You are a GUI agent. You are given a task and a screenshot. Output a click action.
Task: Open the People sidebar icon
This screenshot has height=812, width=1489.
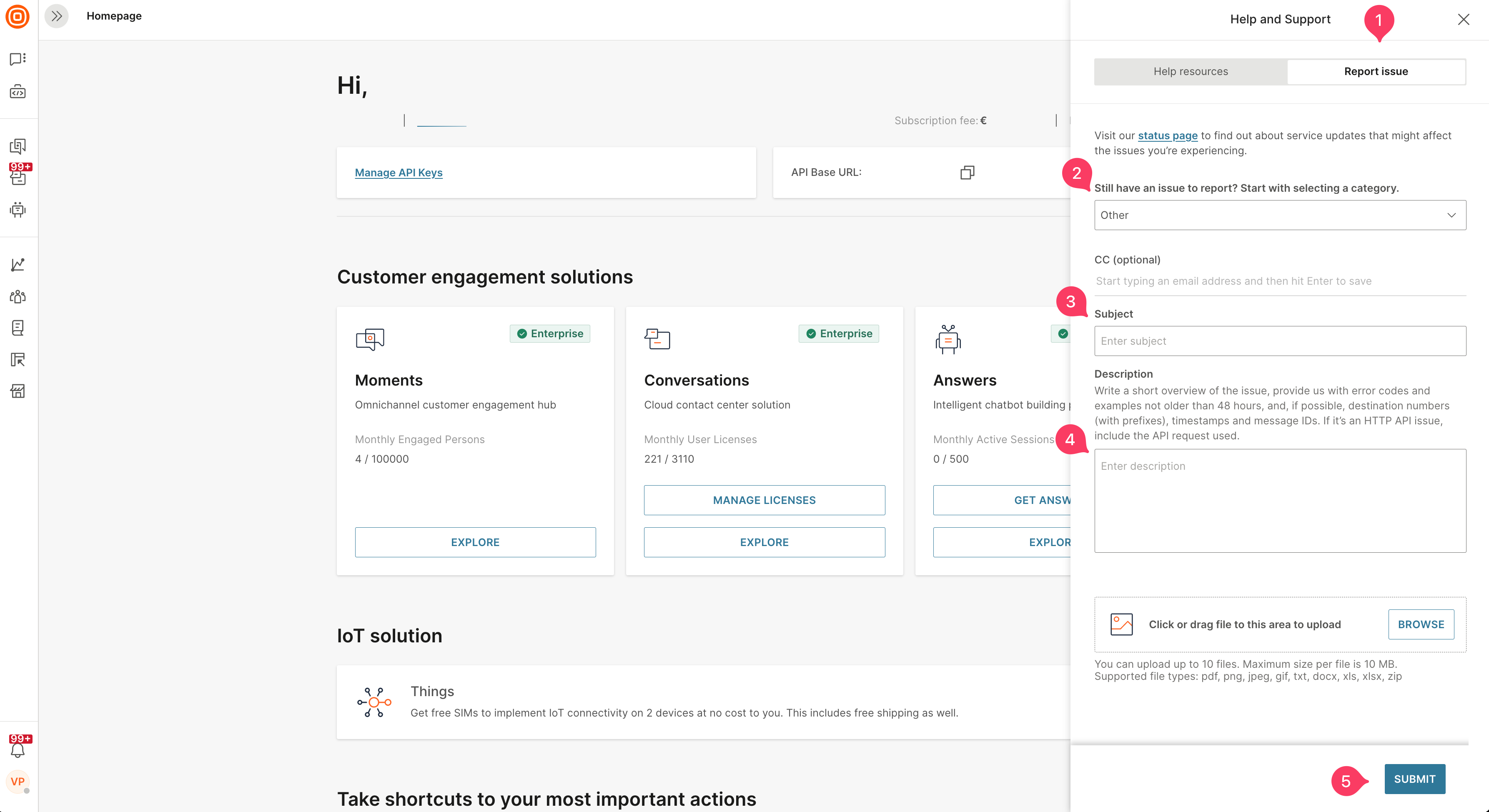tap(18, 296)
